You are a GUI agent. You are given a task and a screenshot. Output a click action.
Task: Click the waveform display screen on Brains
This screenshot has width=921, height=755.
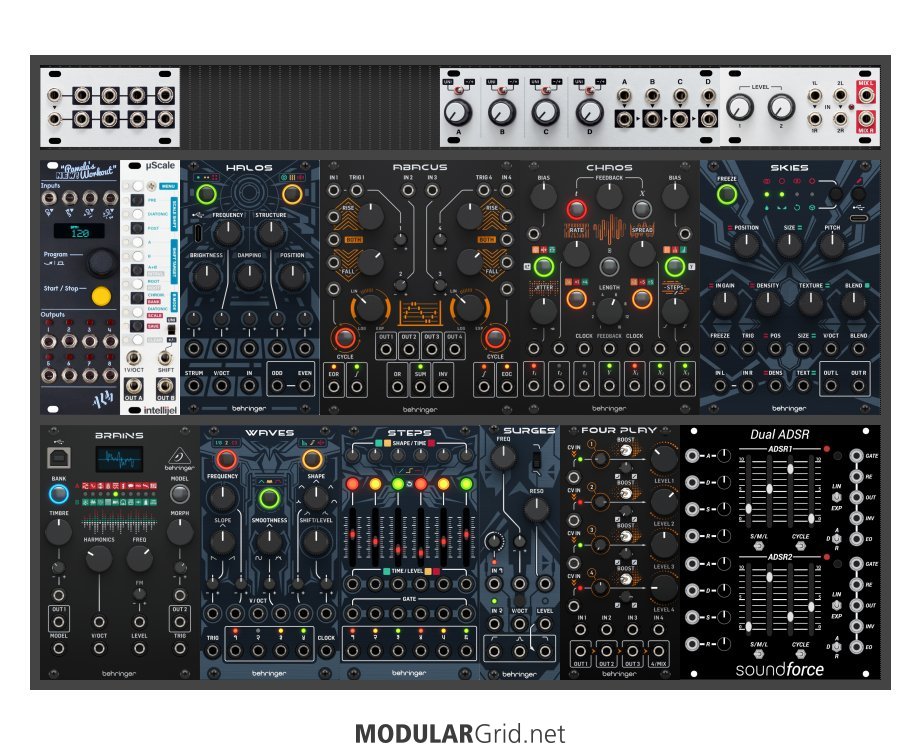[119, 459]
